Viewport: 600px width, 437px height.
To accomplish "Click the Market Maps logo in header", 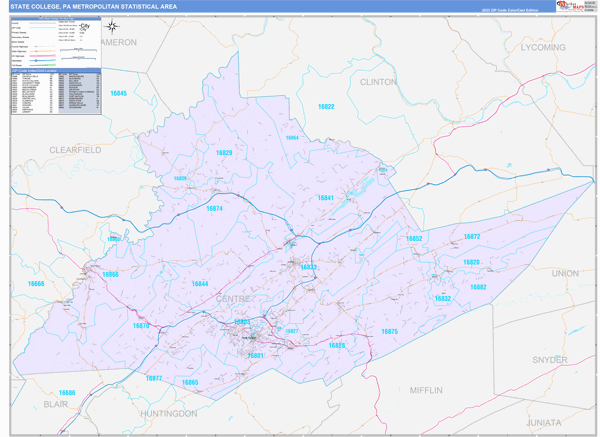I will (572, 7).
